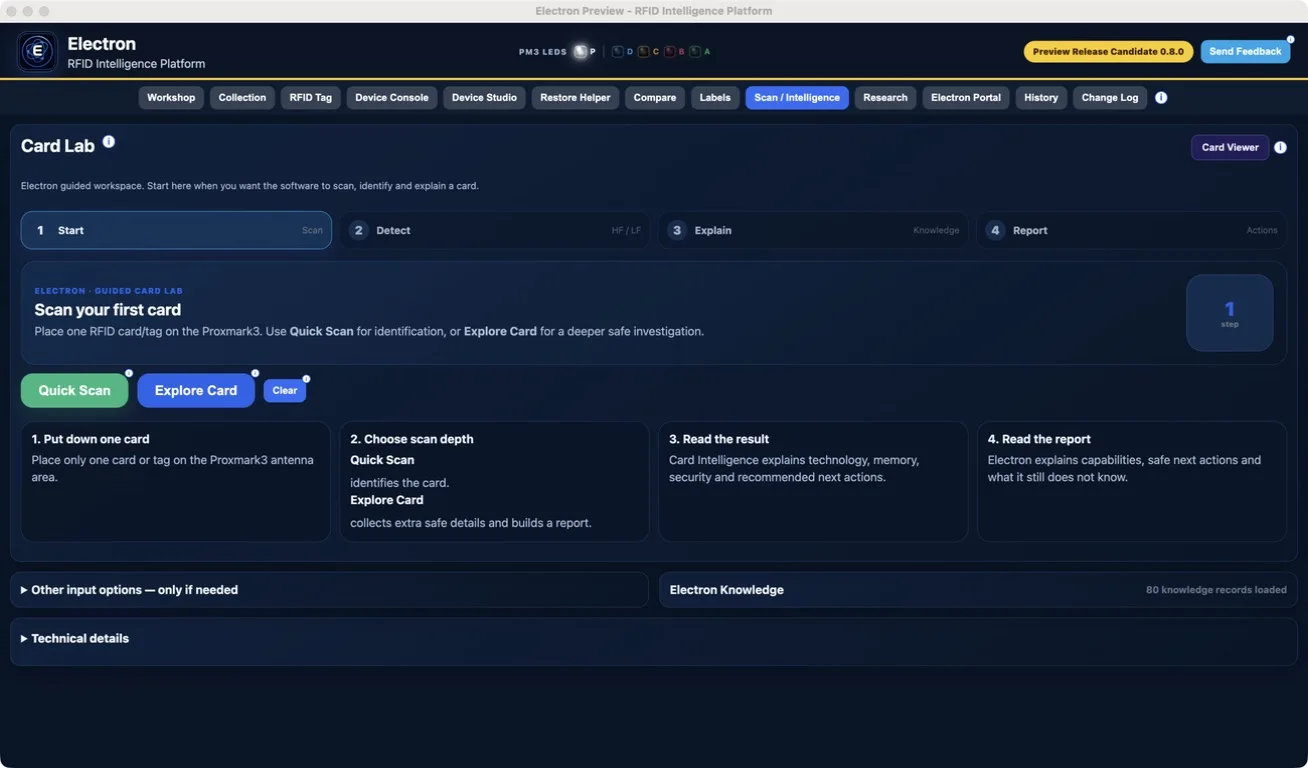Expand Other input options section
Image resolution: width=1308 pixels, height=768 pixels.
329,590
